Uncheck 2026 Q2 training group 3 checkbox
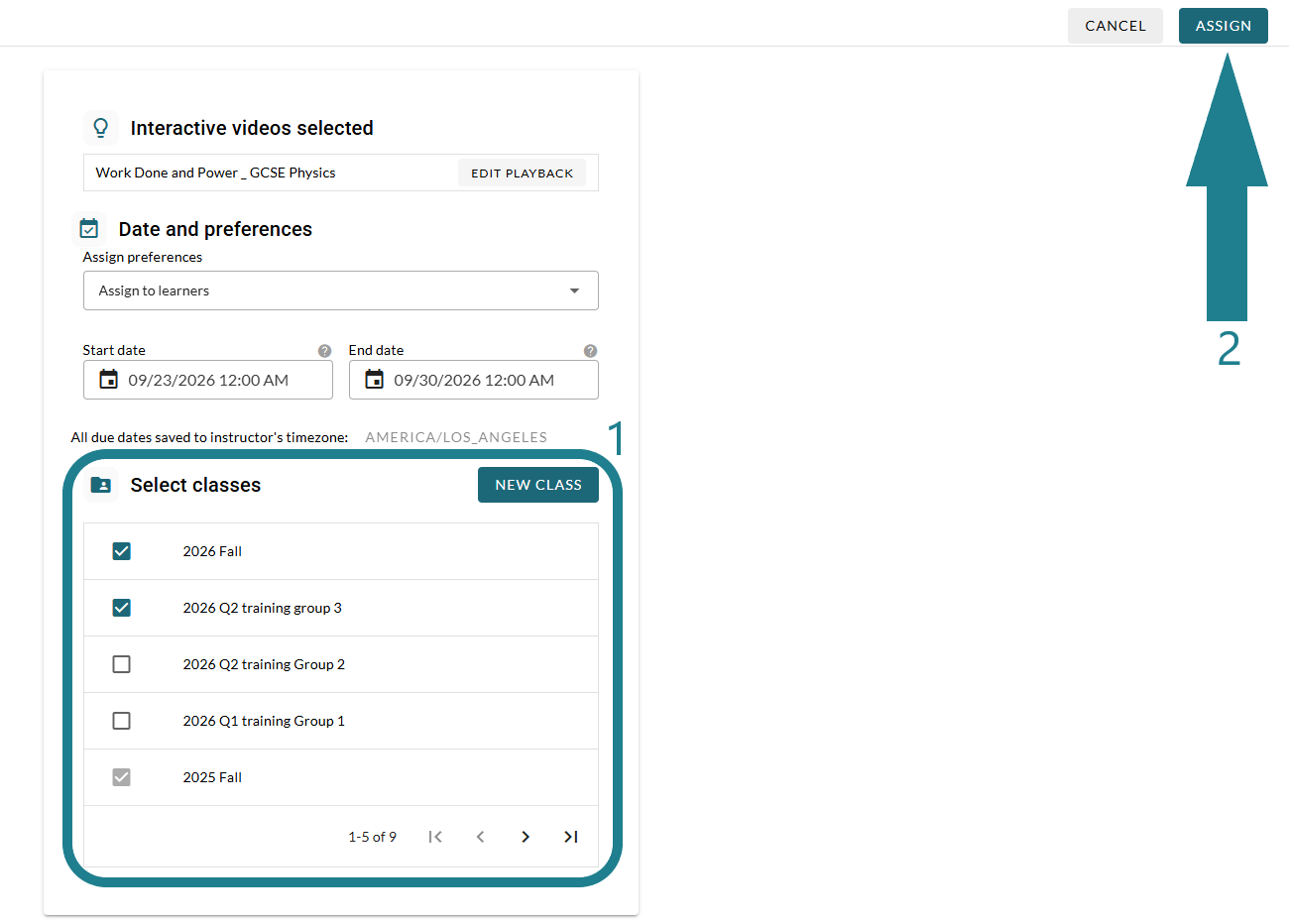The image size is (1289, 924). (x=122, y=608)
